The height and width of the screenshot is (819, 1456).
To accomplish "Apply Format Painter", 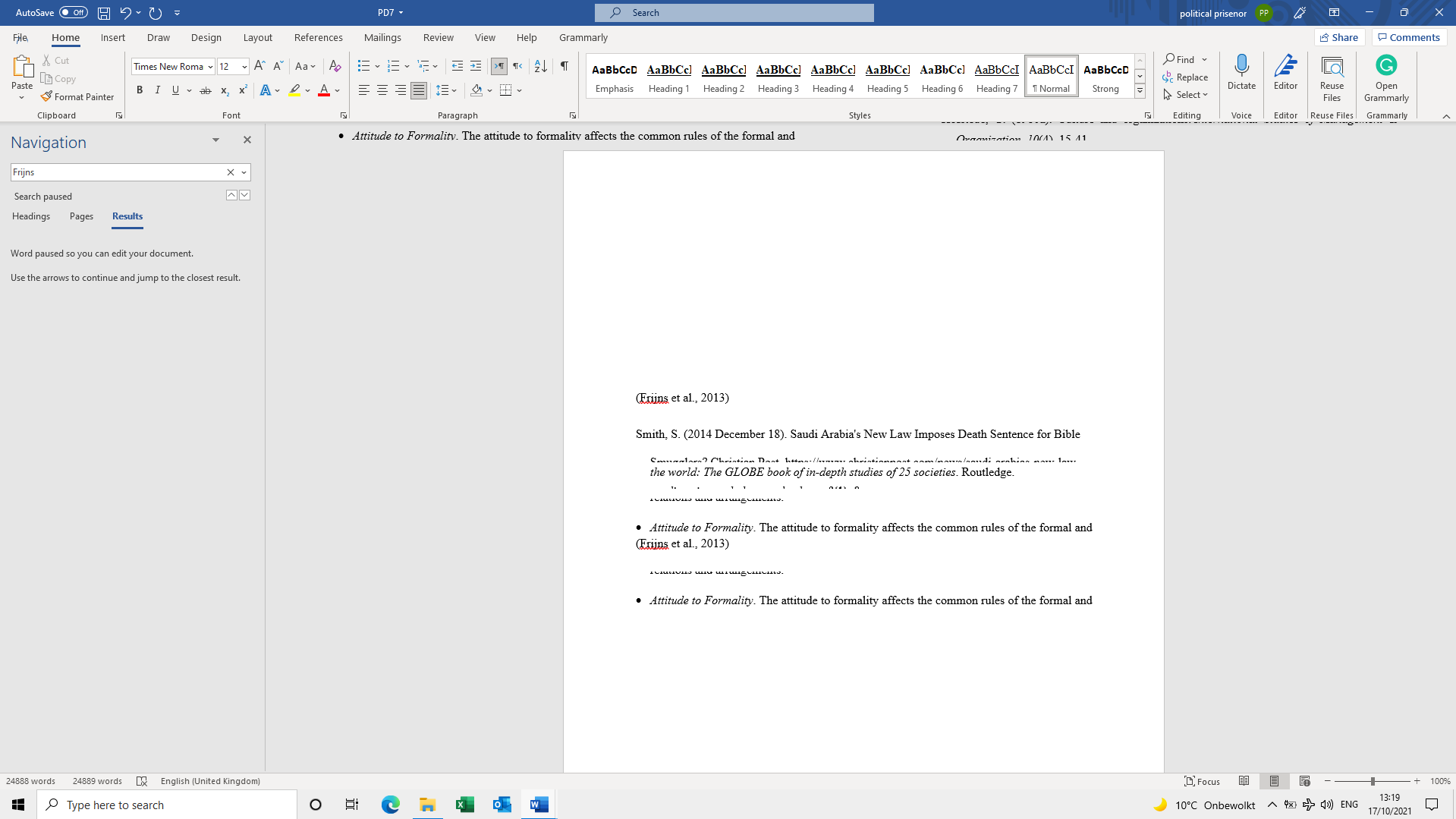I will (x=77, y=97).
